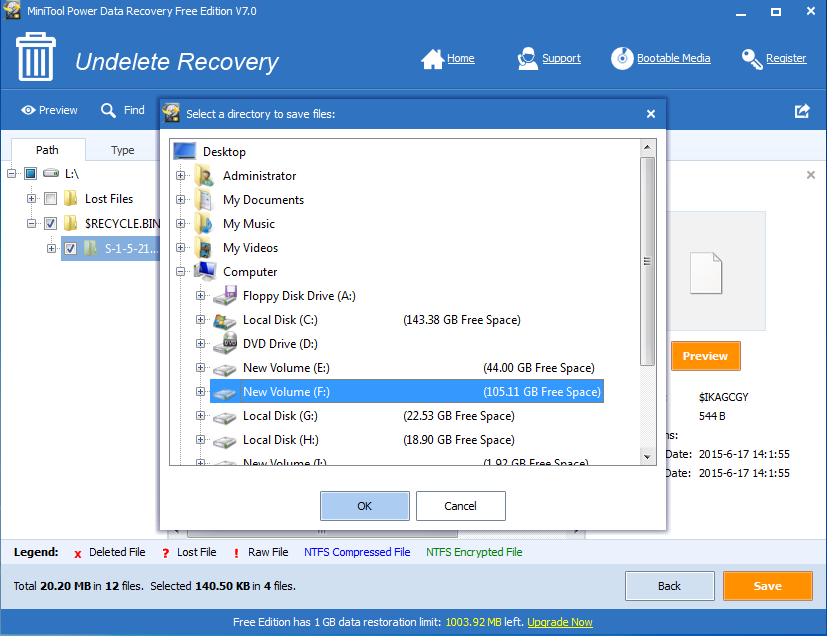This screenshot has width=827, height=636.
Task: Click the Support headset icon
Action: [x=527, y=59]
